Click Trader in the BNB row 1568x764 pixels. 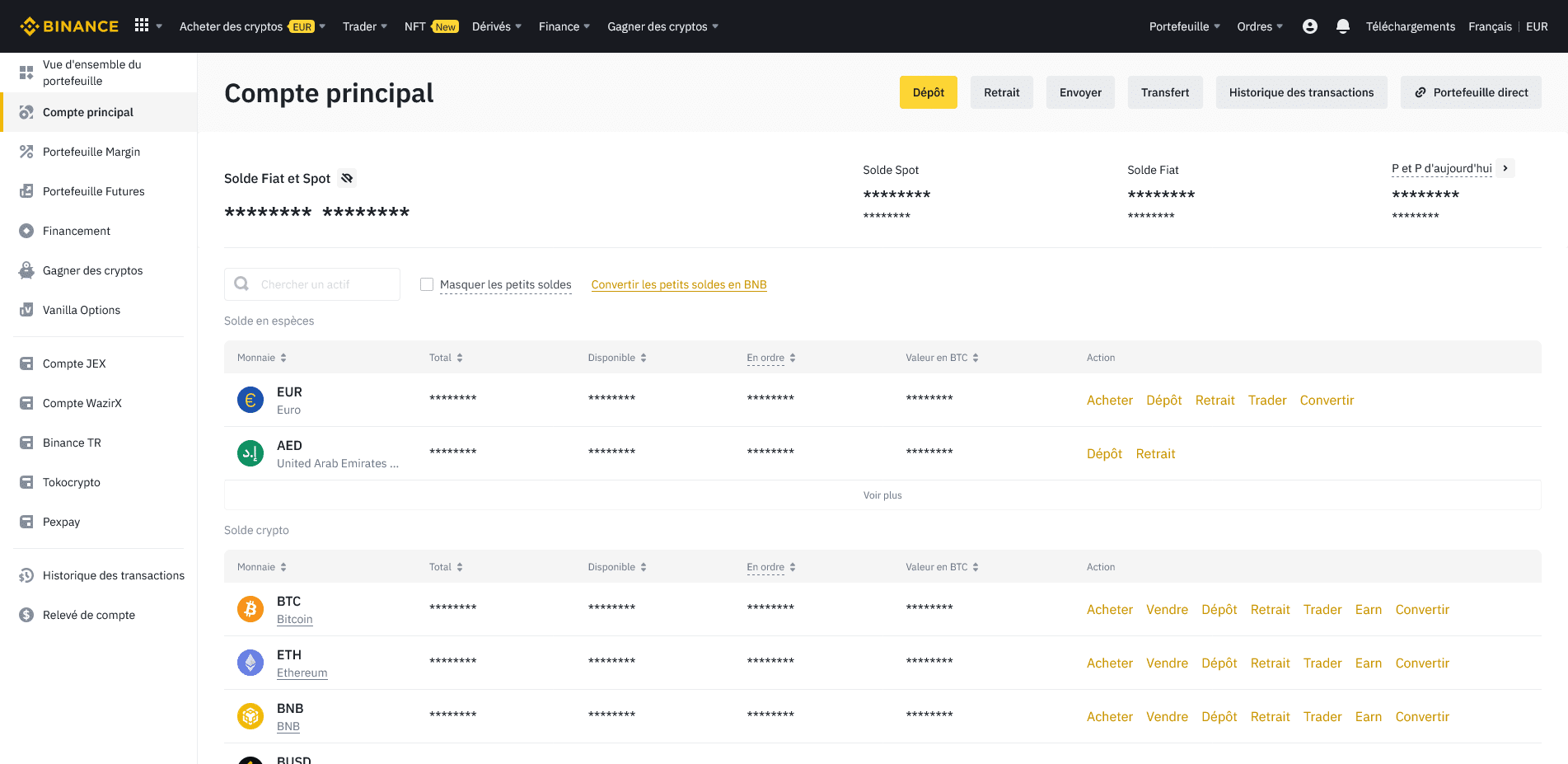(1322, 716)
